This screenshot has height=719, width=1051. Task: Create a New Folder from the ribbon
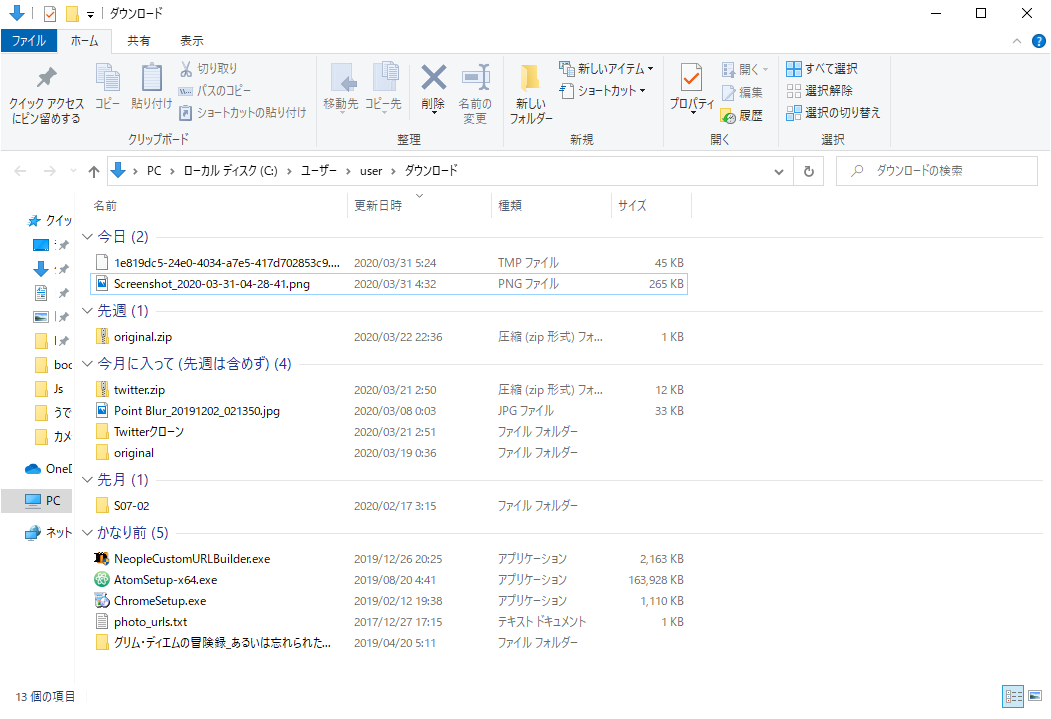[531, 94]
